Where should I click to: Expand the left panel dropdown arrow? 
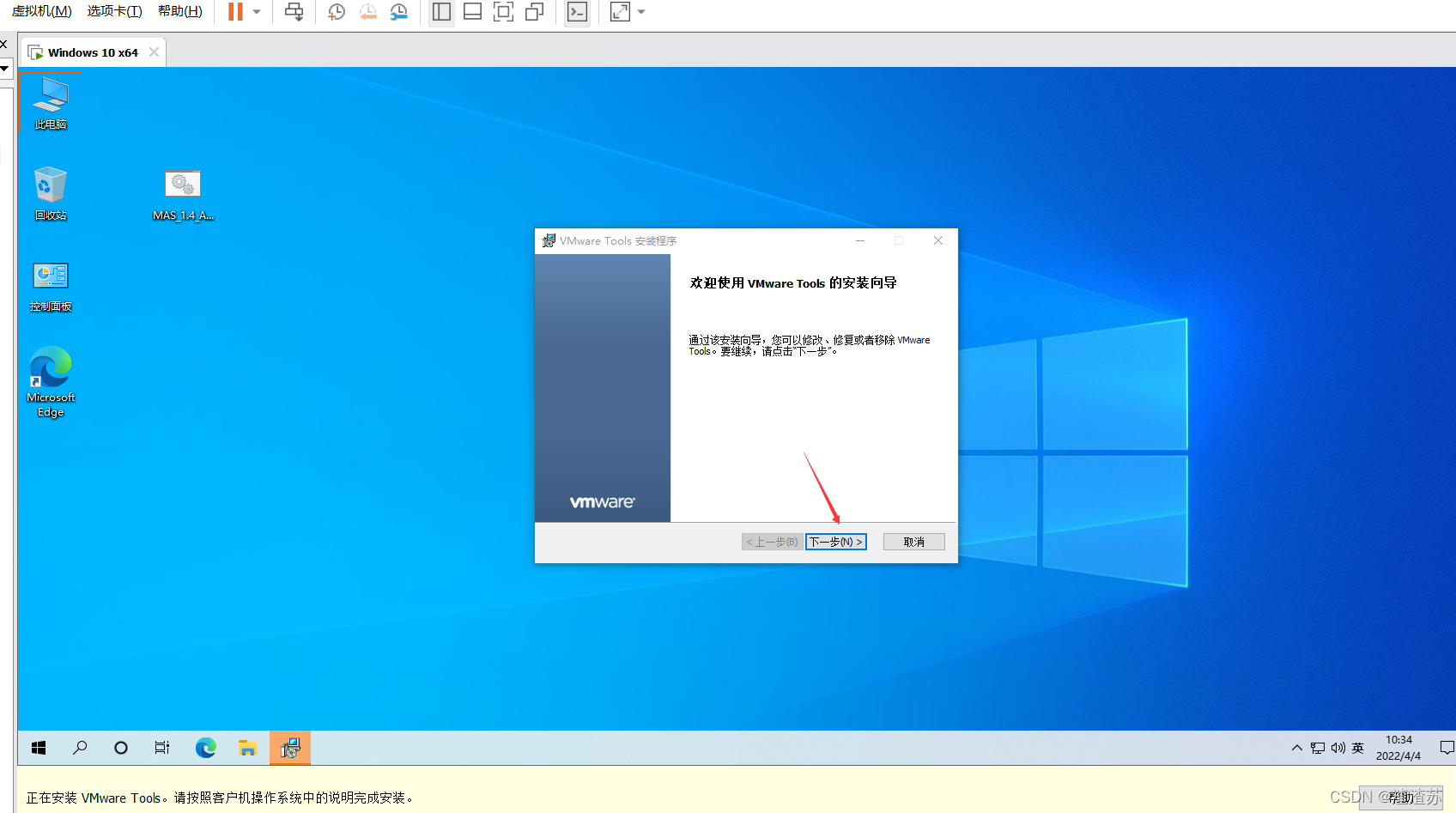(4, 68)
